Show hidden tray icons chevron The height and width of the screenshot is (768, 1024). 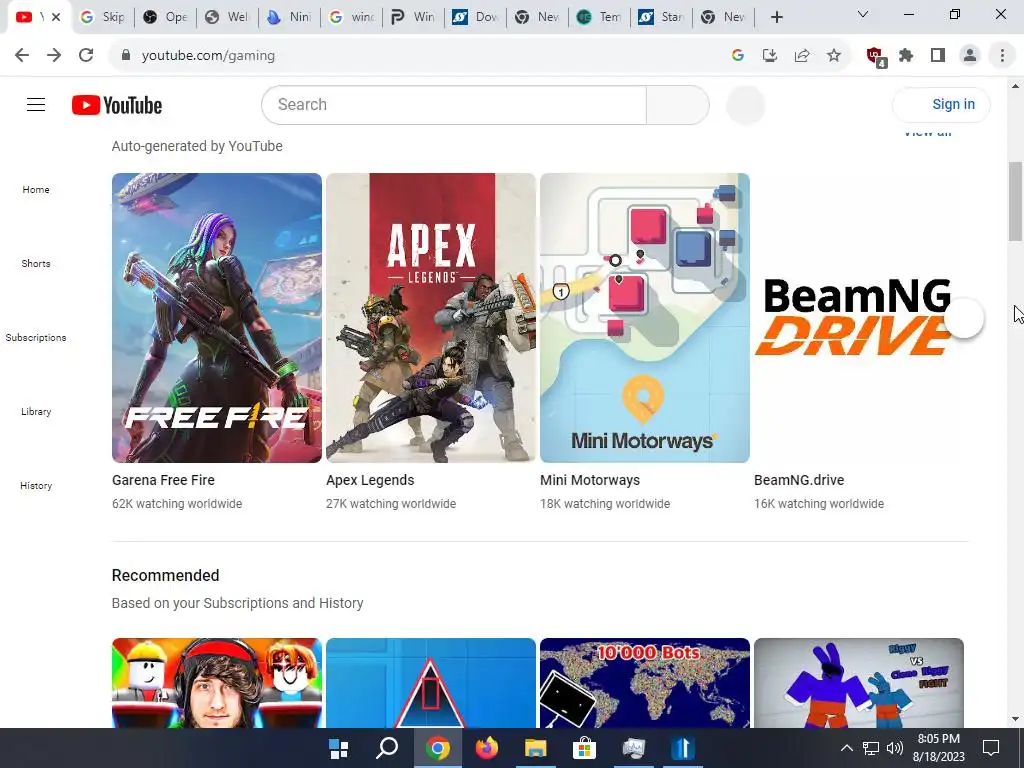846,748
